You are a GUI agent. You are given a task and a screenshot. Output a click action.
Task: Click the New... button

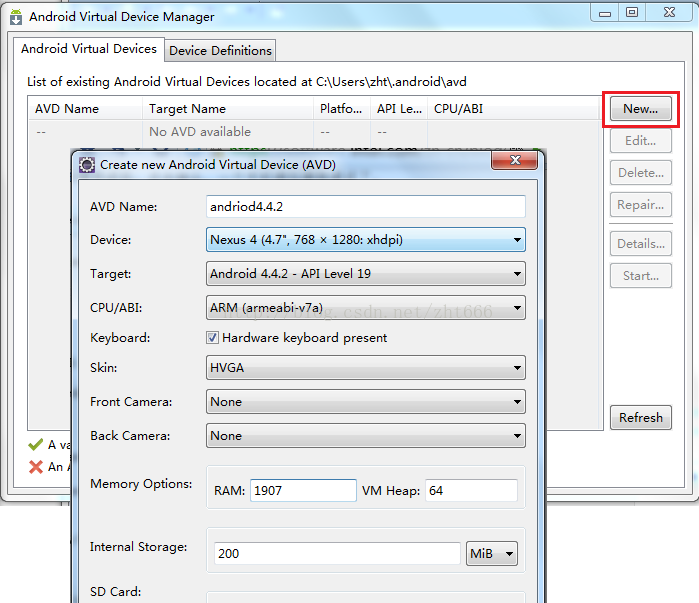point(641,109)
